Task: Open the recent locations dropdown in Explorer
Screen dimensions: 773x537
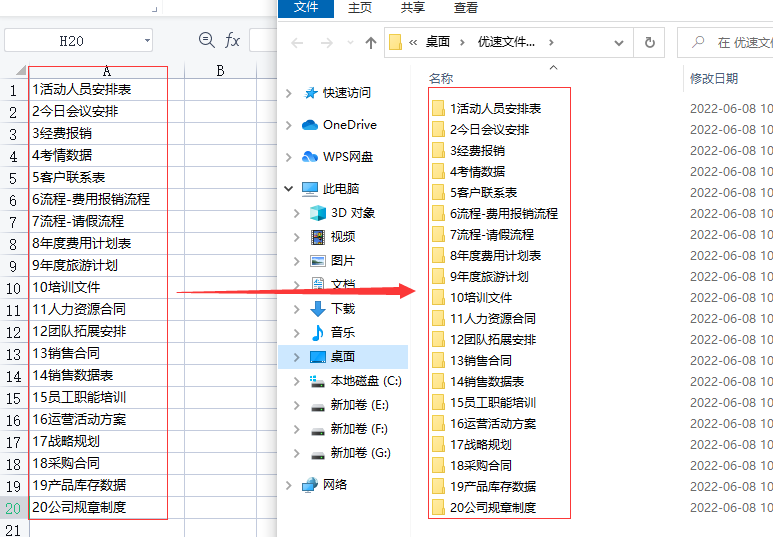Action: [x=351, y=43]
